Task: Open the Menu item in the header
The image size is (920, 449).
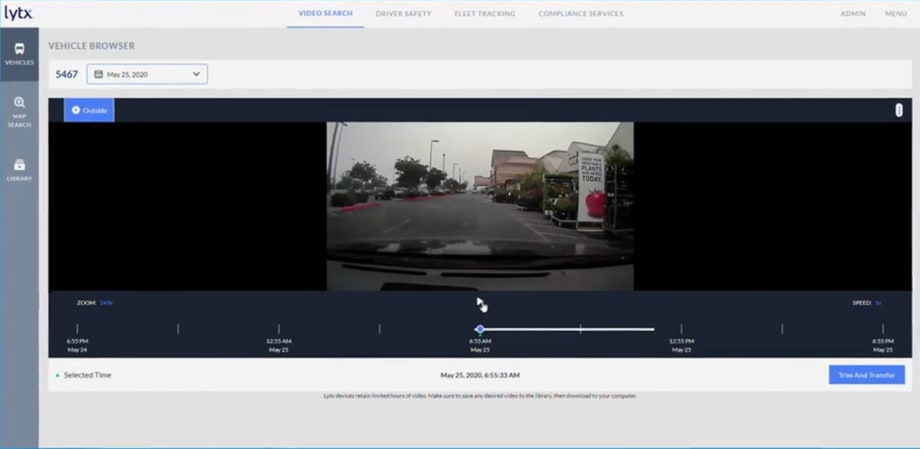Action: pyautogui.click(x=896, y=13)
